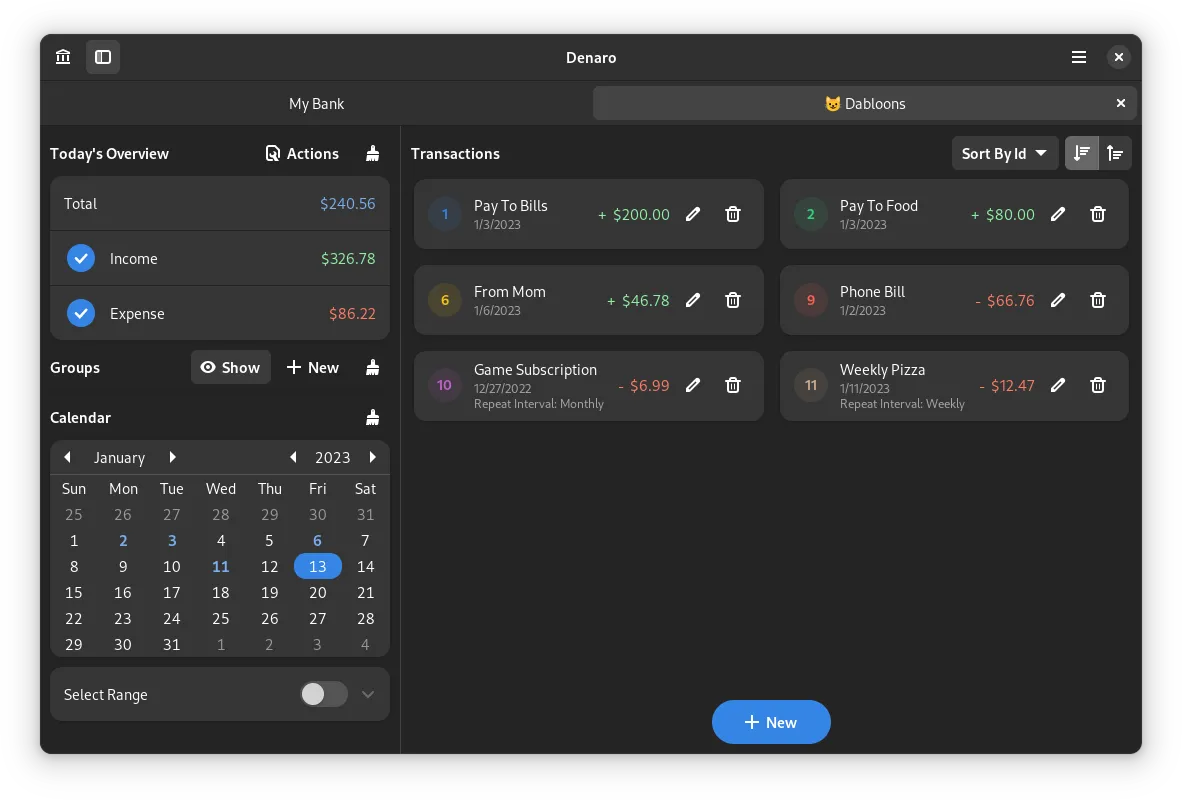Viewport: 1182px width, 800px height.
Task: Edit the Pay To Bills transaction
Action: 693,214
